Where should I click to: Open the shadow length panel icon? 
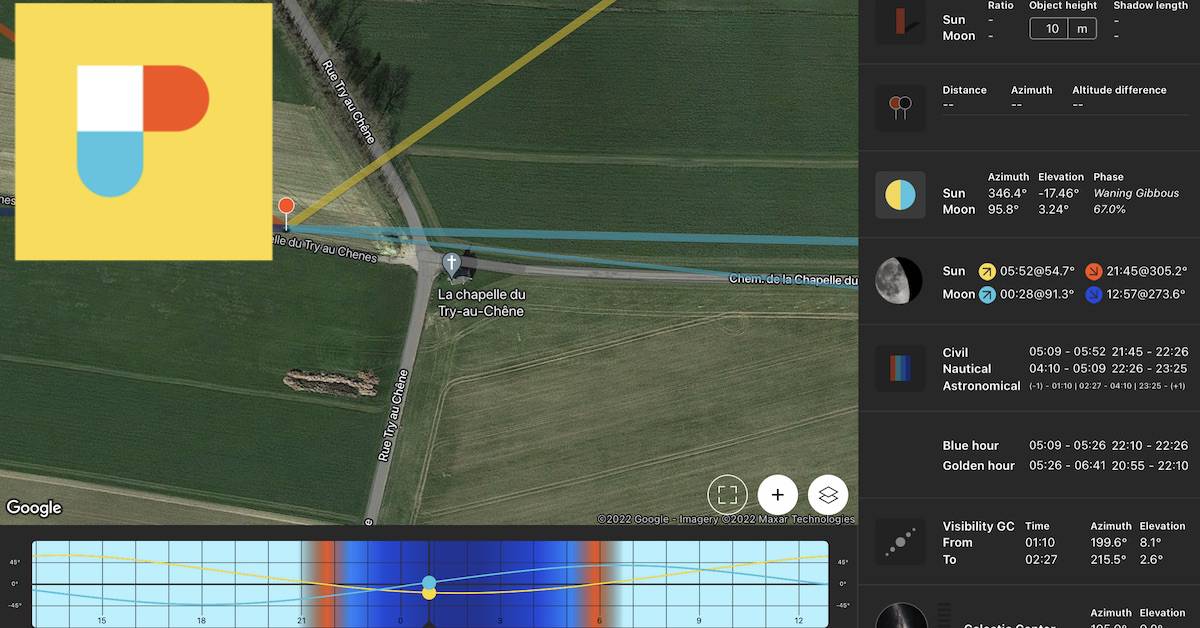click(900, 22)
